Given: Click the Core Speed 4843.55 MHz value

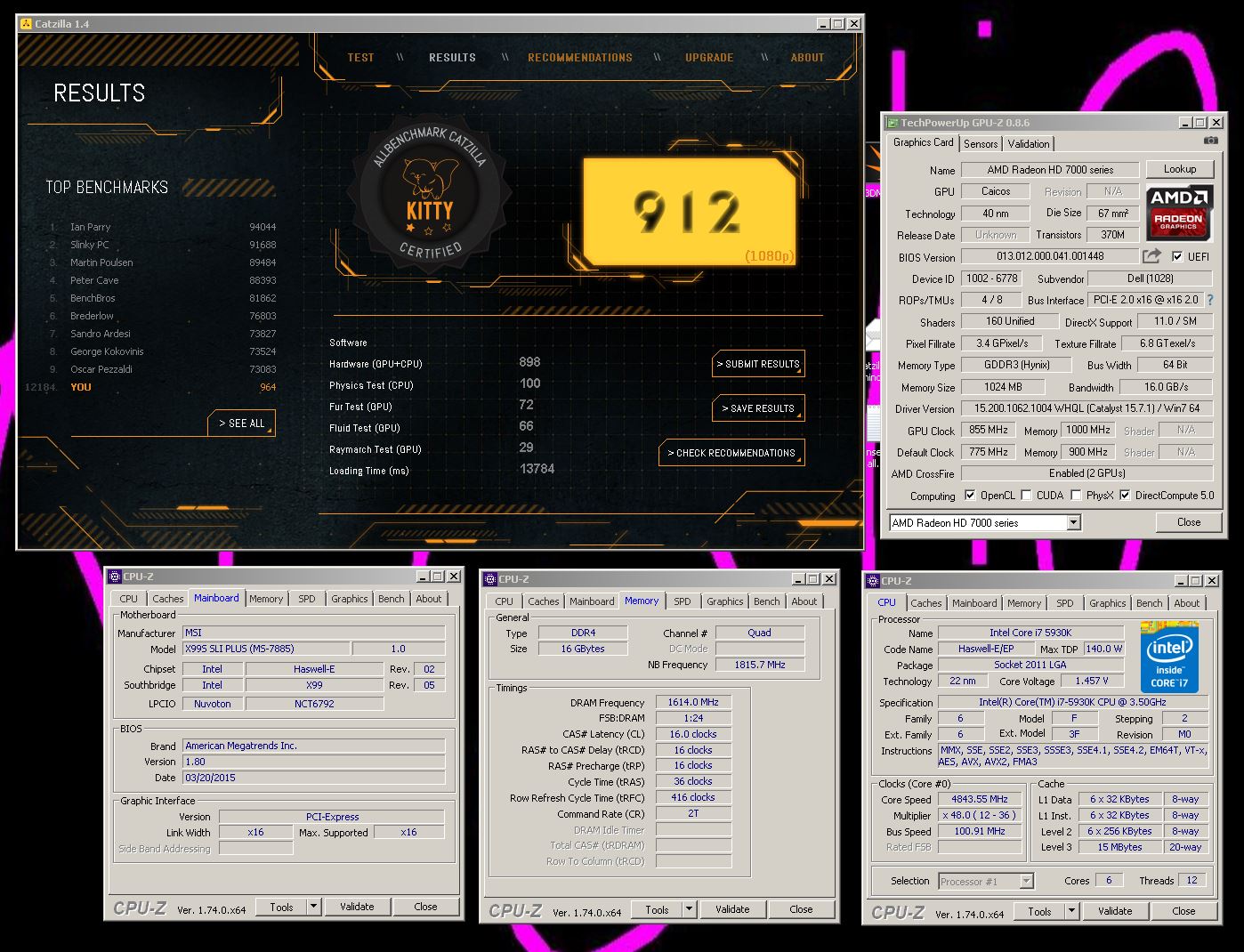Looking at the screenshot, I should [980, 799].
